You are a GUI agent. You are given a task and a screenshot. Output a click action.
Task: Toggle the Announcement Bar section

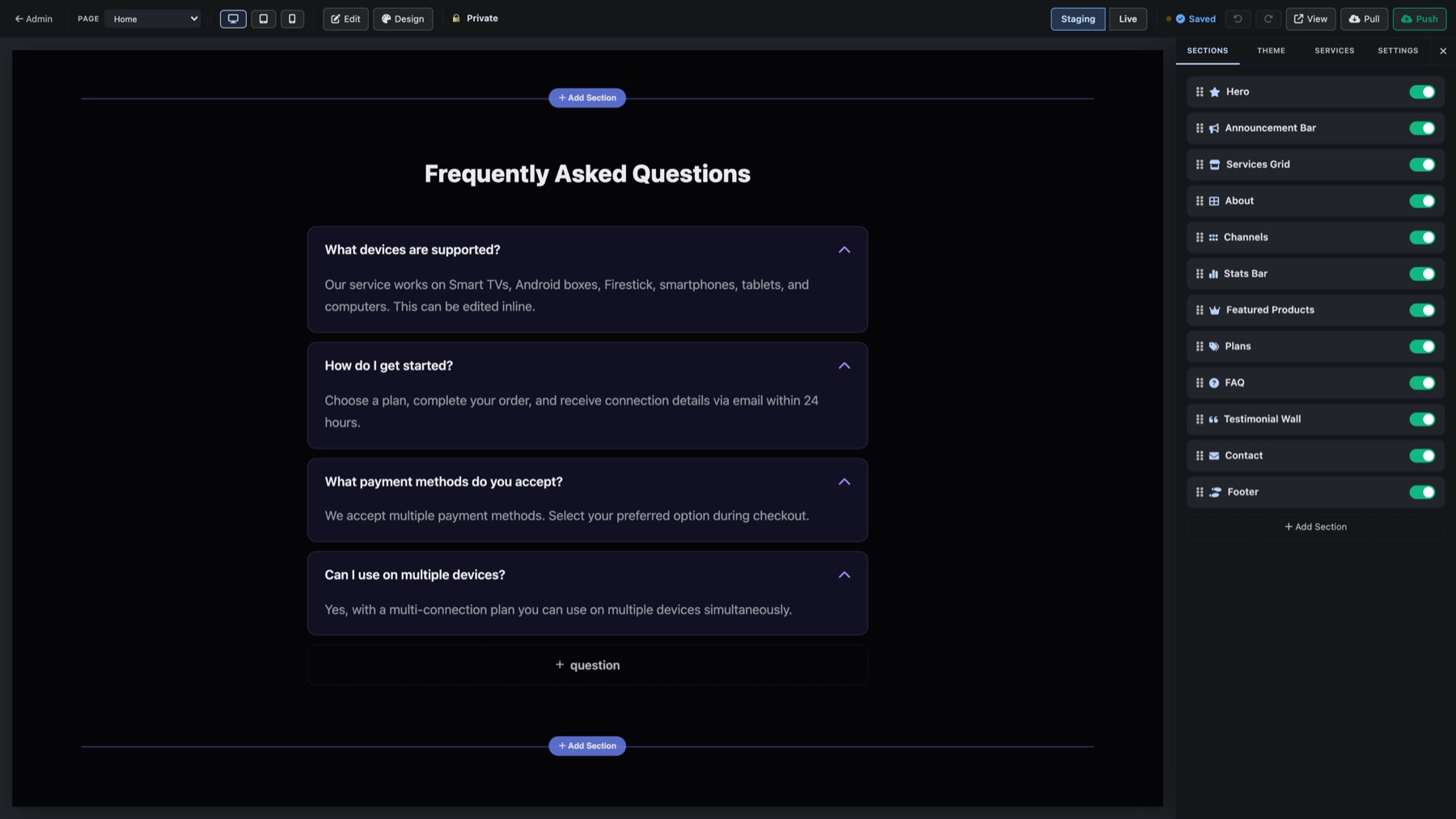pyautogui.click(x=1422, y=129)
